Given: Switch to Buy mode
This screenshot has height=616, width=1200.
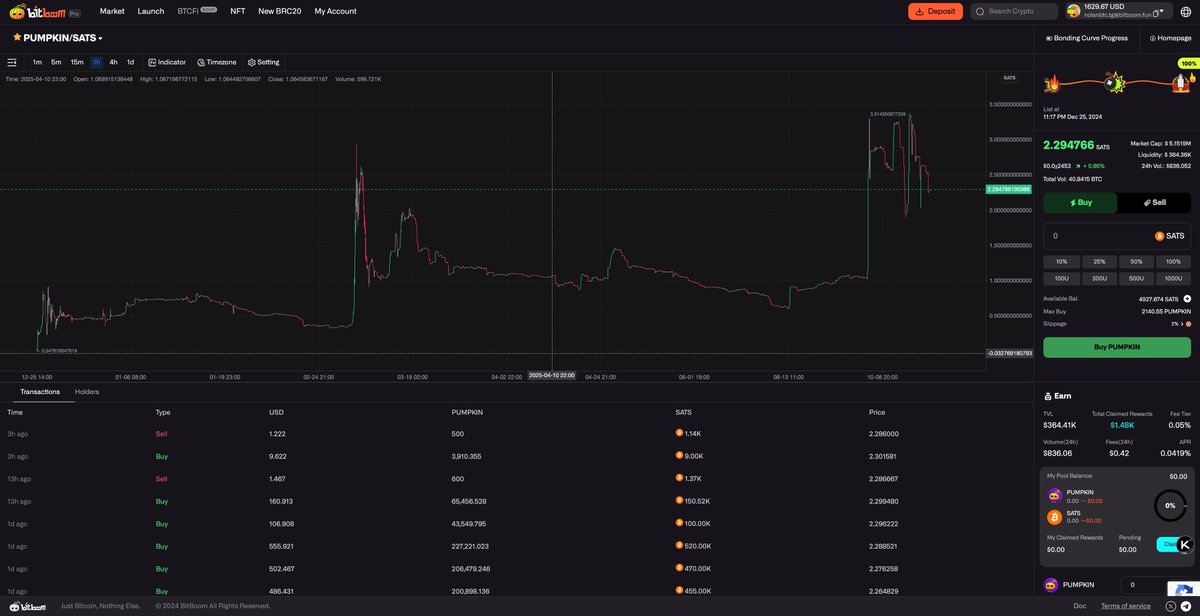Looking at the screenshot, I should pos(1080,202).
